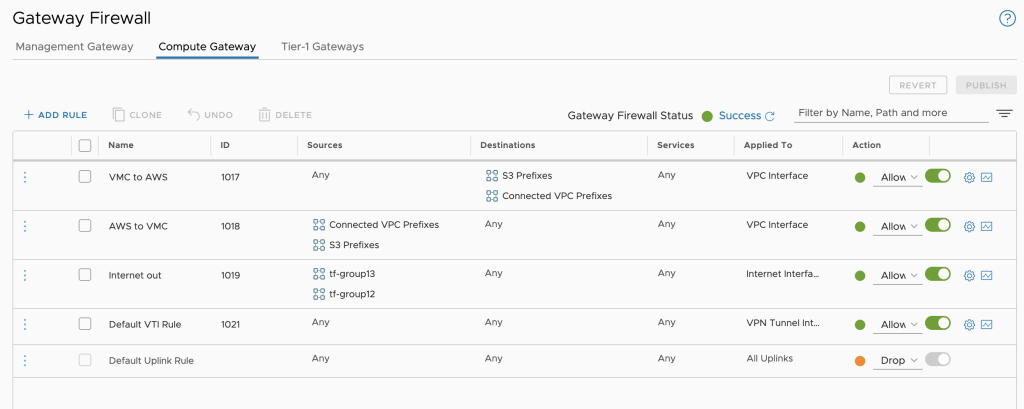The width and height of the screenshot is (1024, 409).
Task: Click the filter by name search field
Action: [890, 113]
